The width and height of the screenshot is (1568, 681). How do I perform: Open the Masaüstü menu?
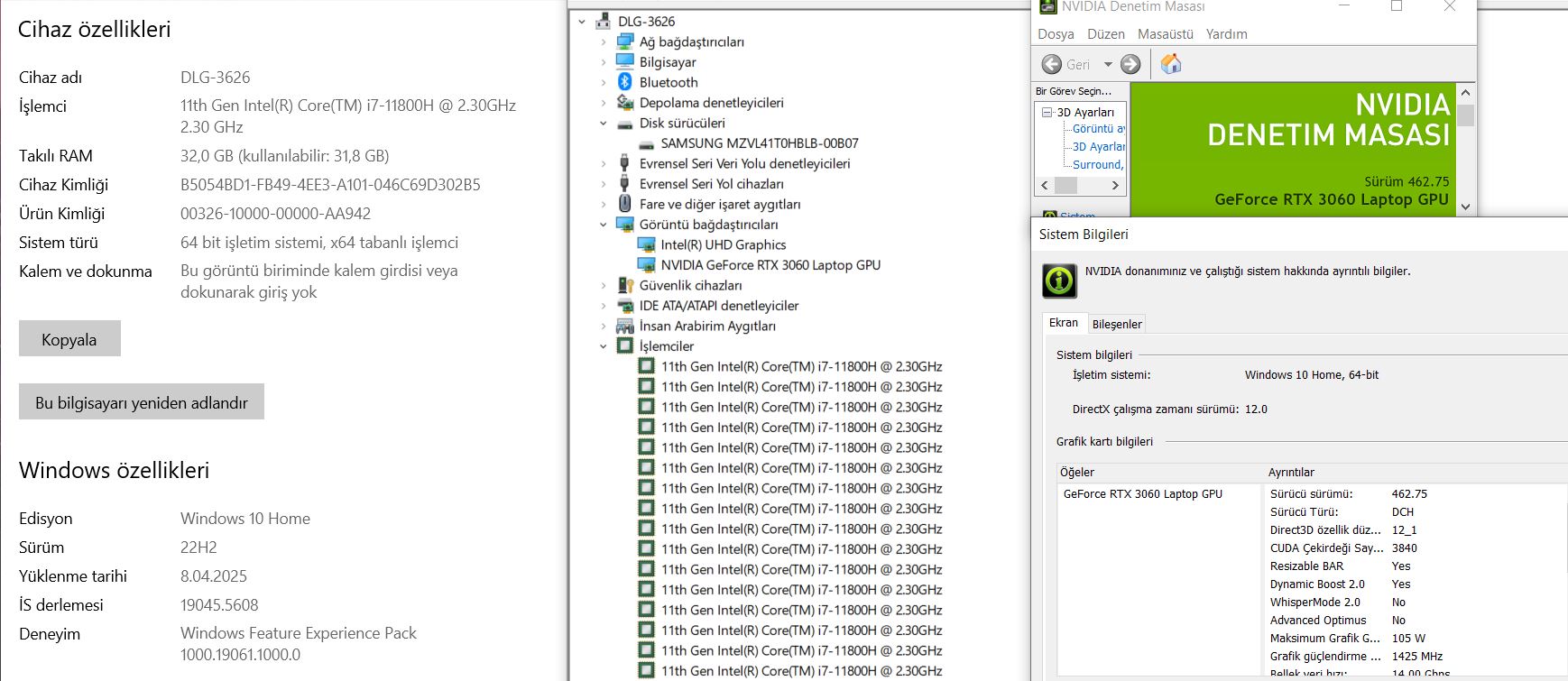[x=1166, y=34]
